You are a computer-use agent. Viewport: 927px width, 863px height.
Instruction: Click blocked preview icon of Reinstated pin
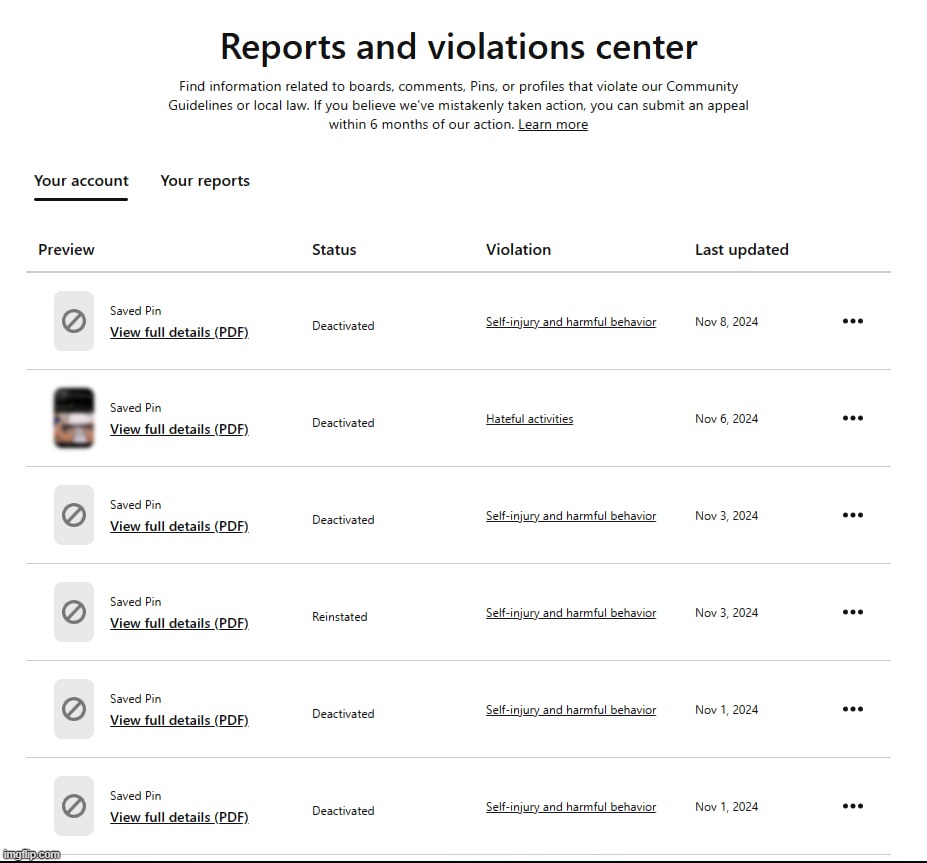(x=74, y=612)
